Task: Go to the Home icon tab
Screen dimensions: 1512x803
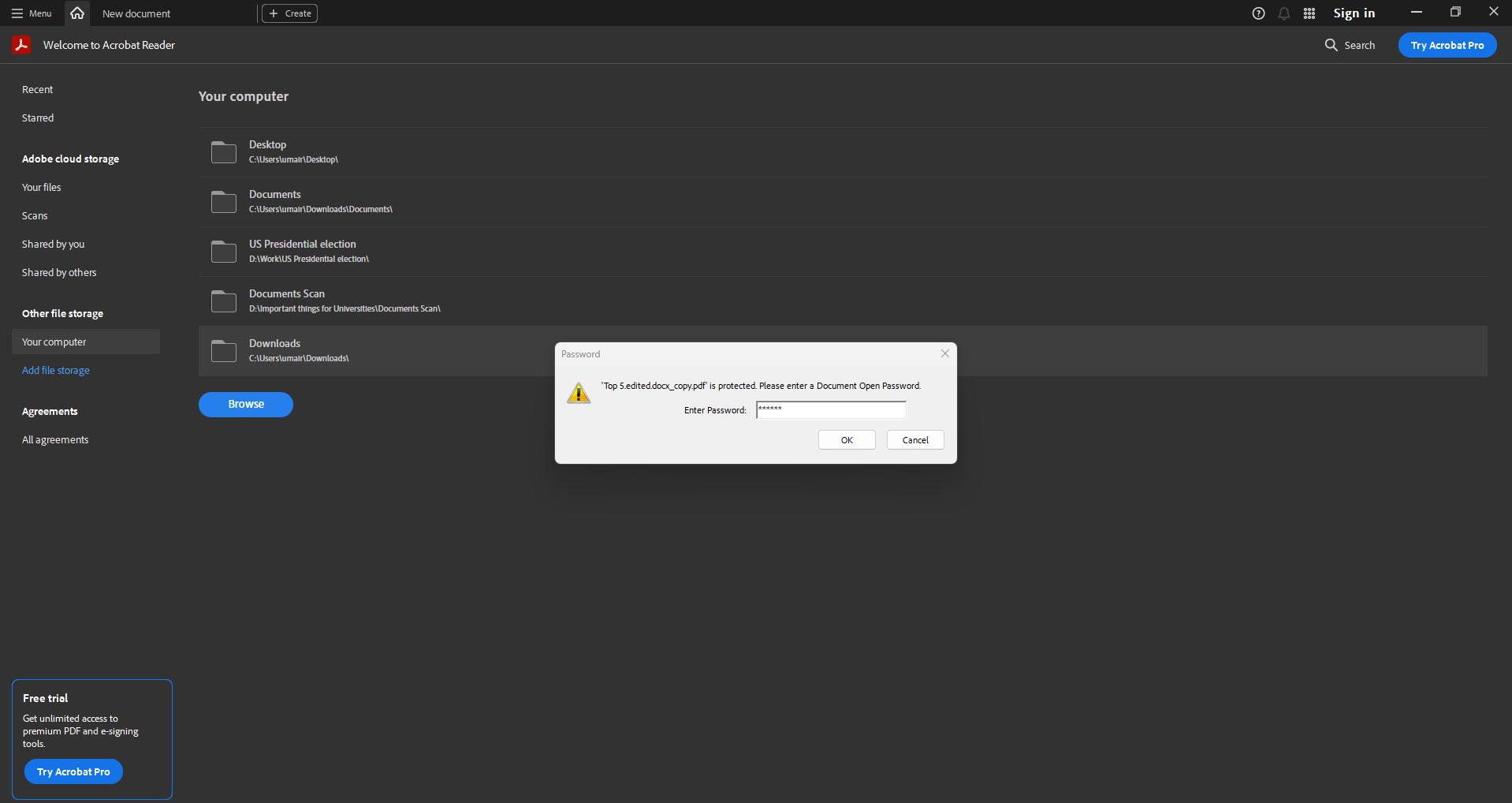Action: [77, 13]
